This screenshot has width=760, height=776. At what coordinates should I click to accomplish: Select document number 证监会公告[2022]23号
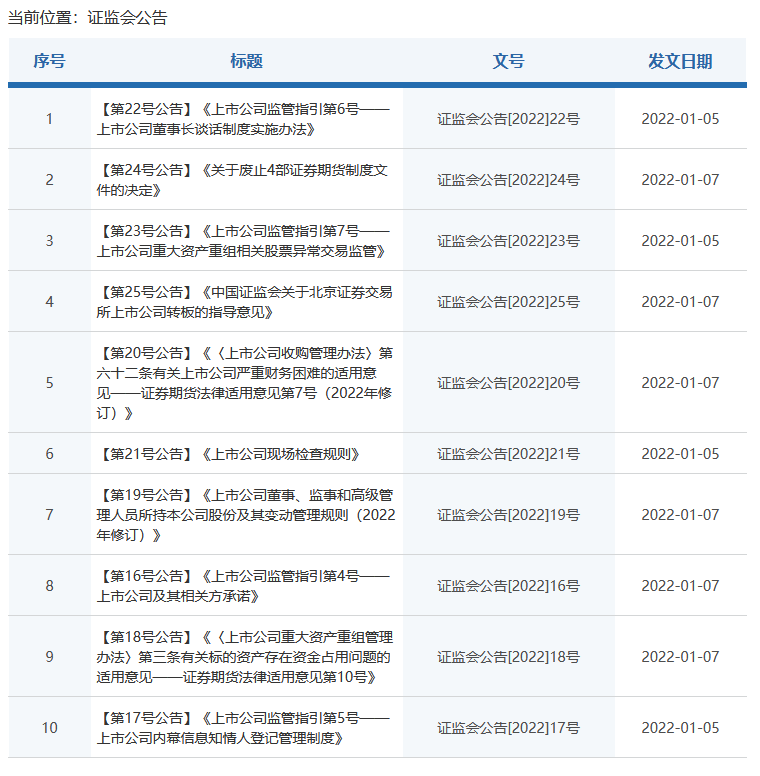[509, 241]
